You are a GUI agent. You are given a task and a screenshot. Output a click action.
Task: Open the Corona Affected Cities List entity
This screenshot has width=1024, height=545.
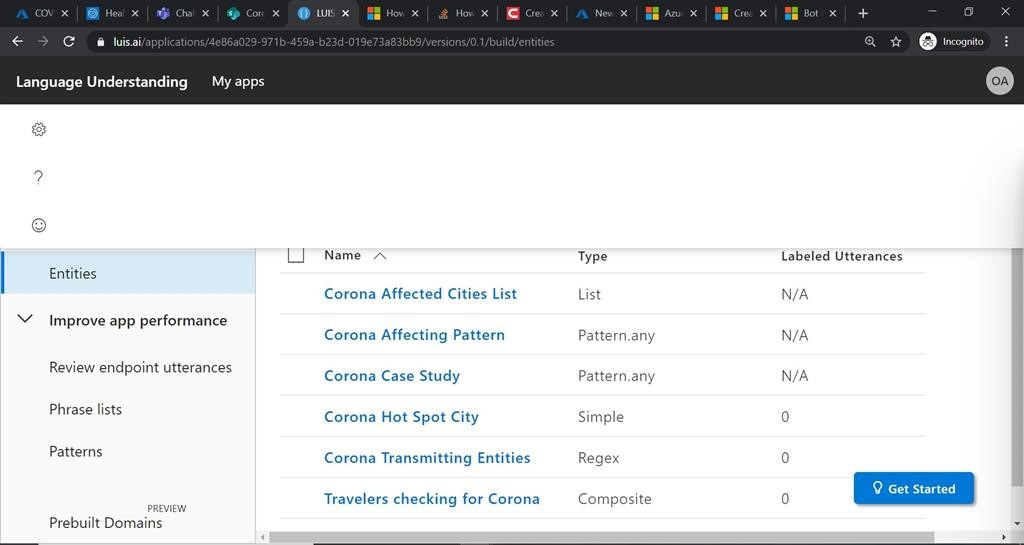[x=420, y=294]
